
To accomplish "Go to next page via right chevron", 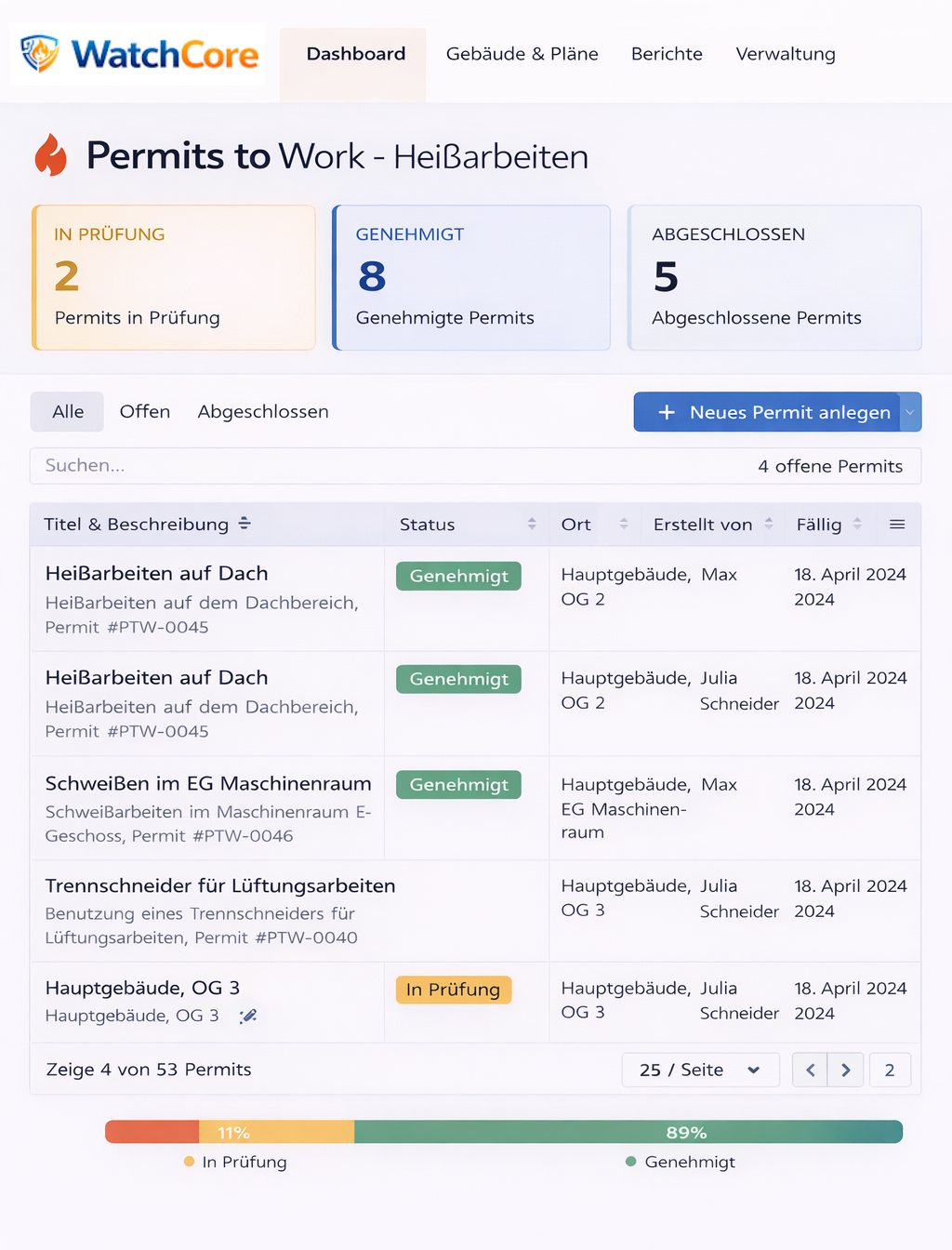I will point(845,1070).
